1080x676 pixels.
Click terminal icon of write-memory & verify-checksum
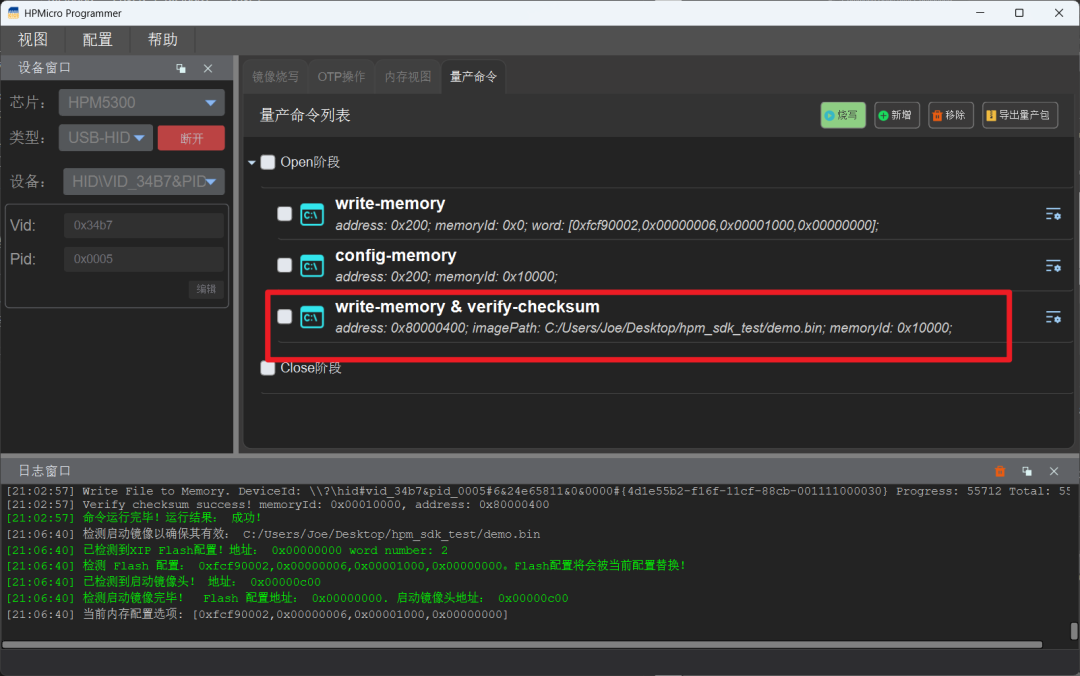(x=312, y=317)
